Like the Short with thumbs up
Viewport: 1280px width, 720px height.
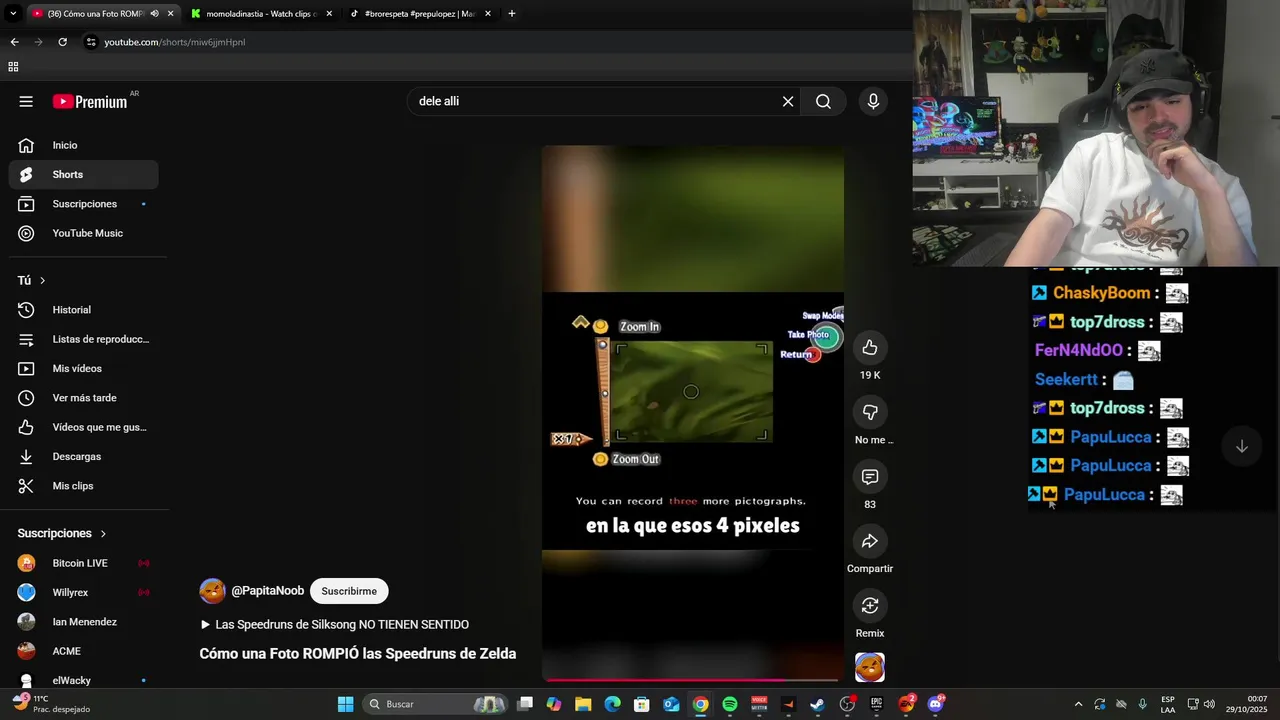(870, 347)
